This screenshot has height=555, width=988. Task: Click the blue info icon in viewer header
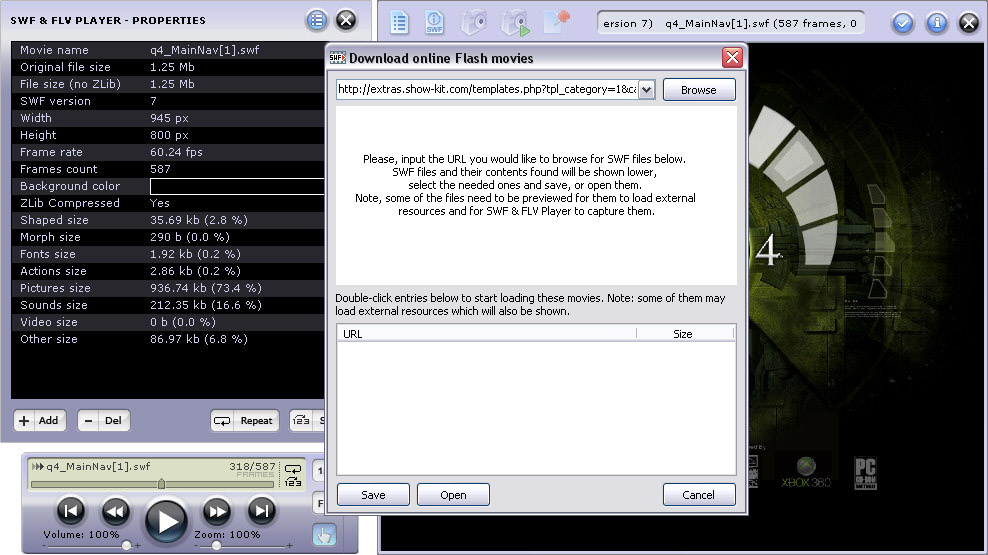(x=936, y=23)
